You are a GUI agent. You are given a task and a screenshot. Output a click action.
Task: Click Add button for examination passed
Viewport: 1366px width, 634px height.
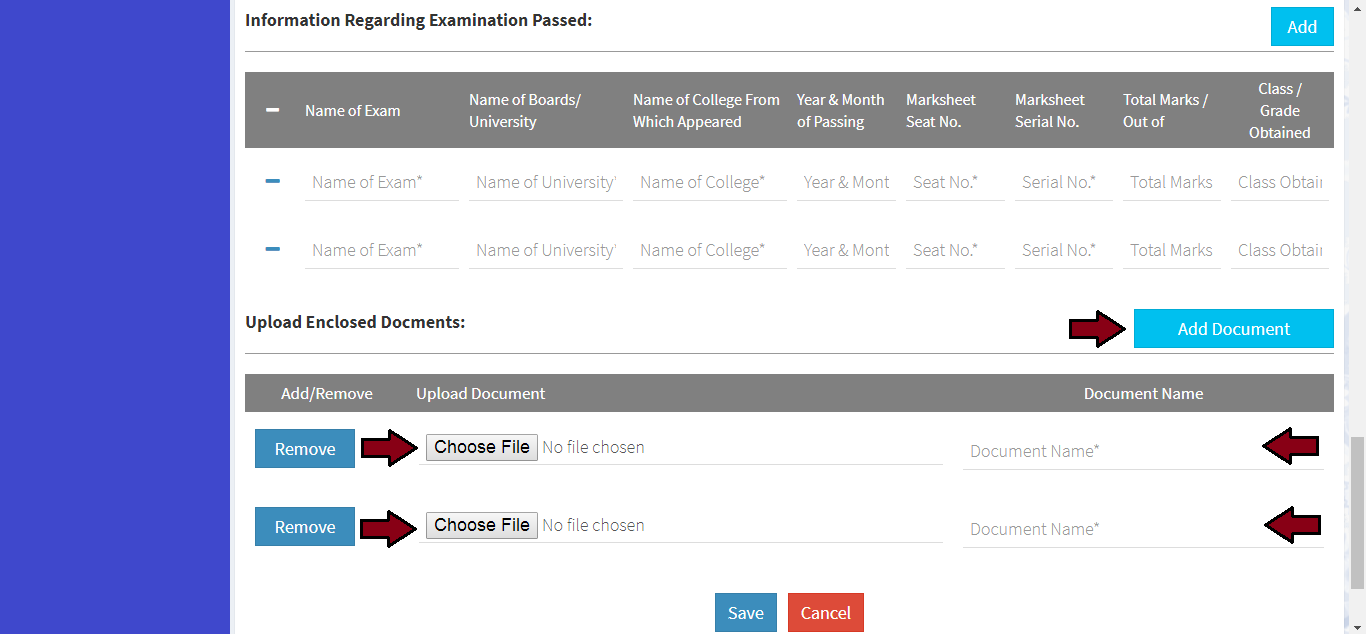pos(1301,27)
